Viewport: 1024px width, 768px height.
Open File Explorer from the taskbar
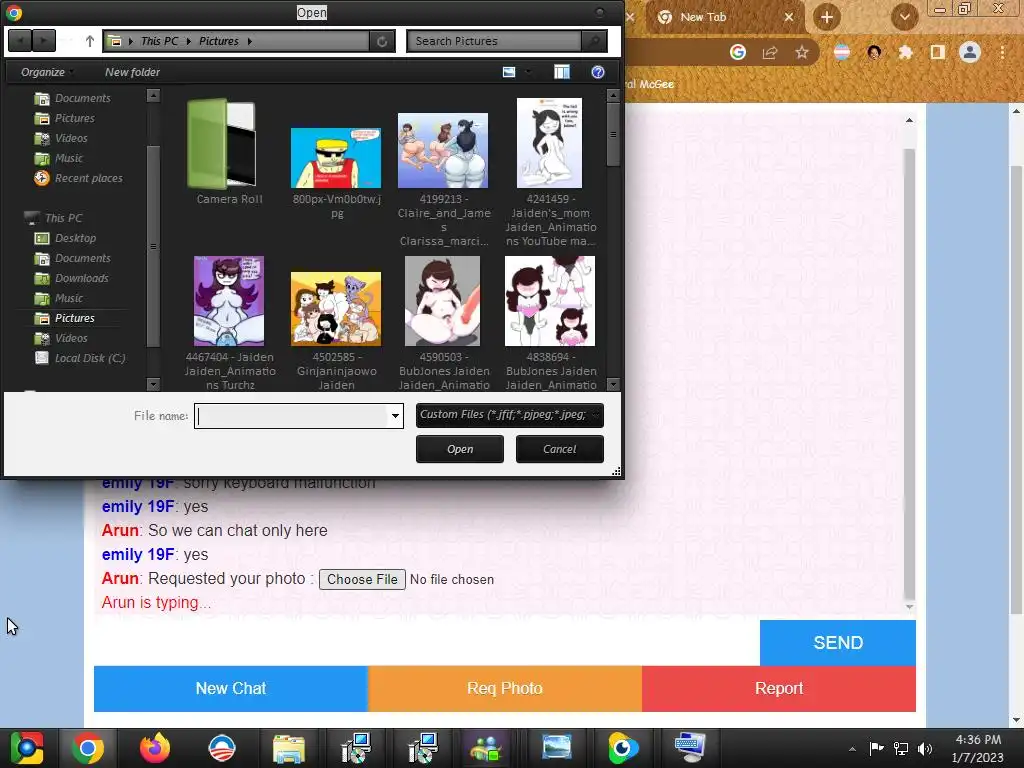pyautogui.click(x=289, y=748)
